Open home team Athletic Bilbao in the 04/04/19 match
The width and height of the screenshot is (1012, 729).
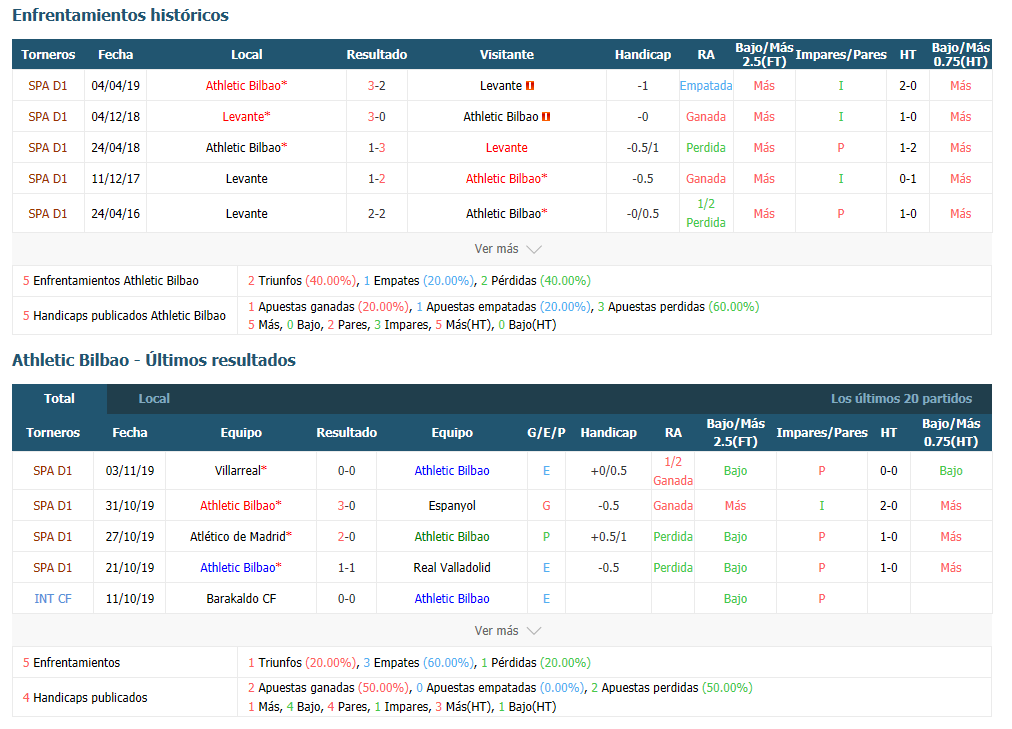[x=247, y=86]
